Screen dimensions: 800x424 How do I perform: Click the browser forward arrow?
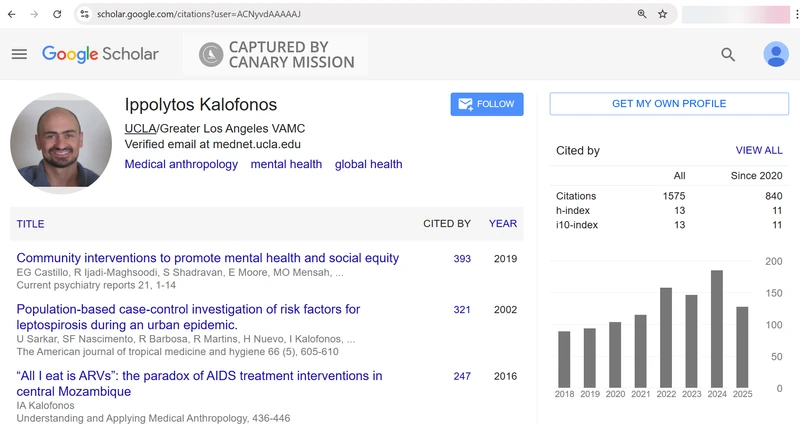point(34,14)
